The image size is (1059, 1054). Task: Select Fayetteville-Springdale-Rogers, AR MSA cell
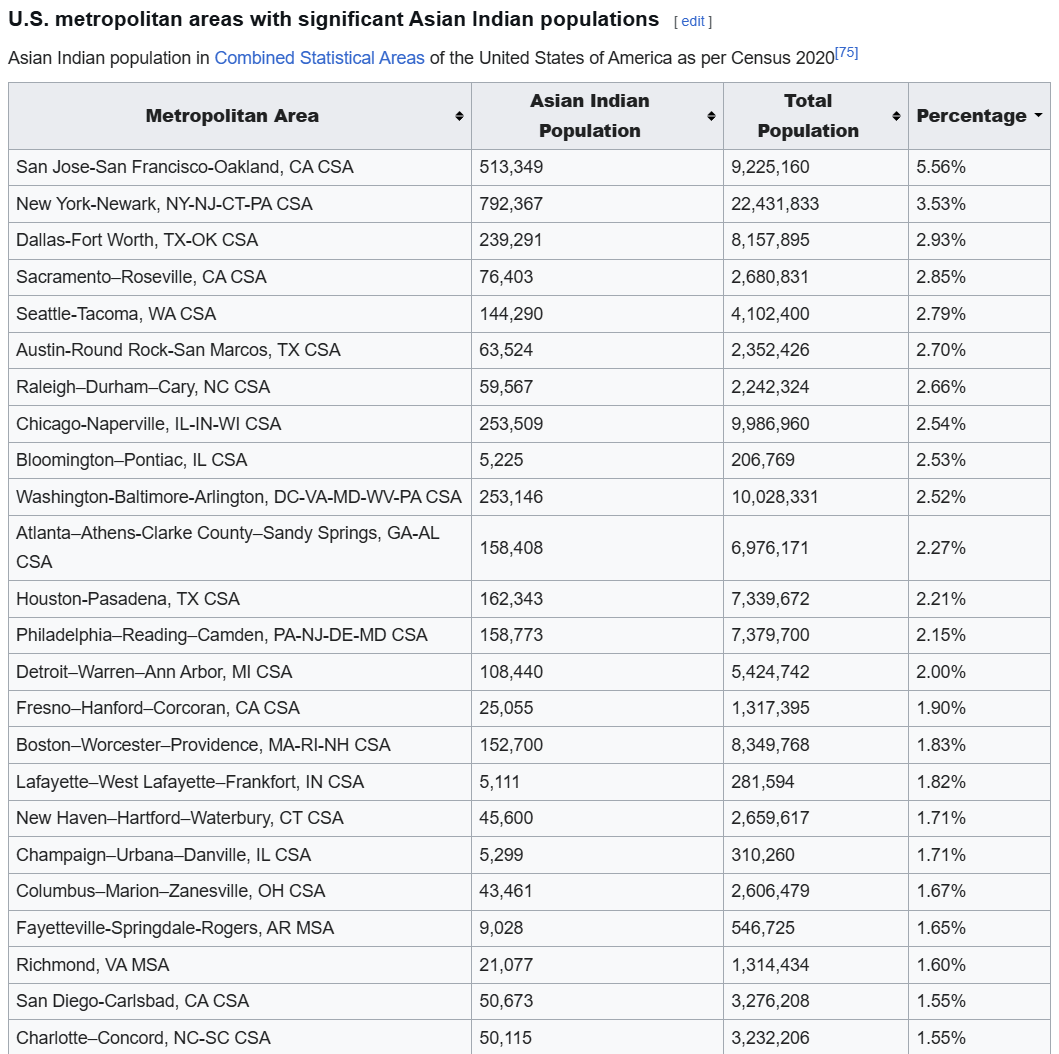point(240,928)
